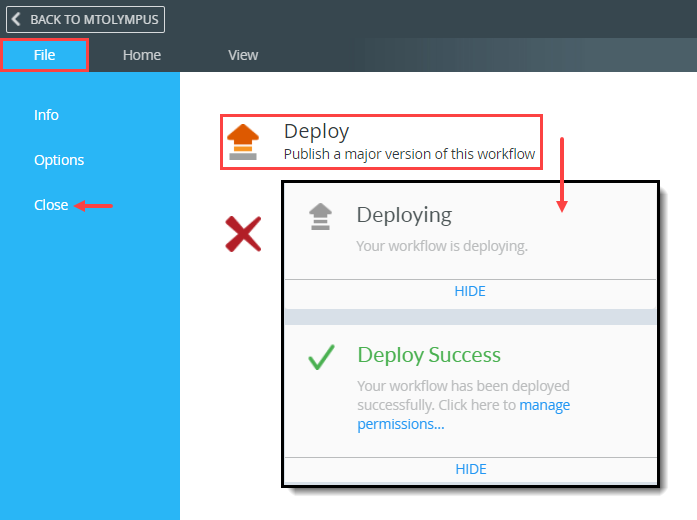697x520 pixels.
Task: Click the Deploy heading text
Action: pos(316,132)
